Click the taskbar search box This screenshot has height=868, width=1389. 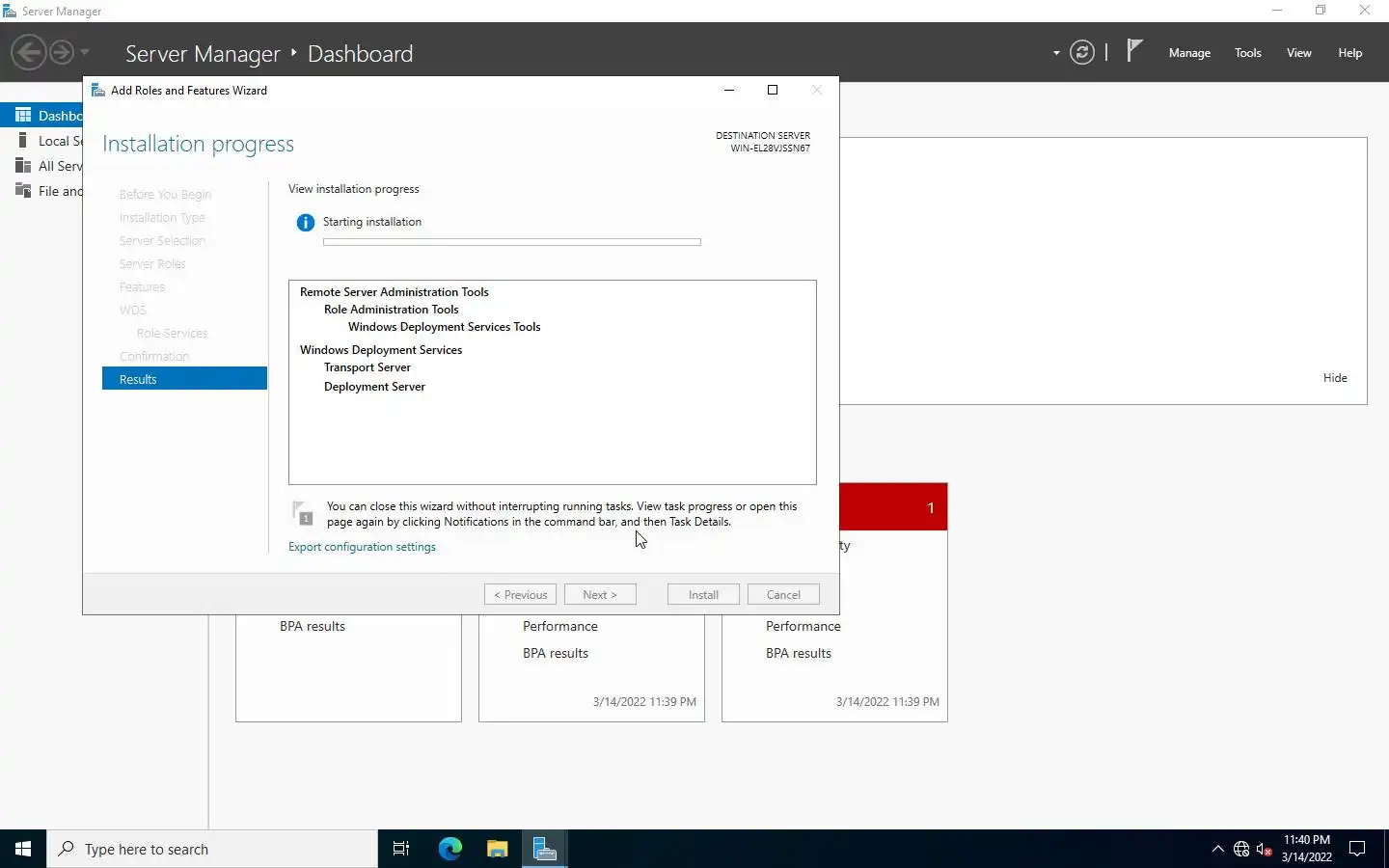[x=212, y=849]
